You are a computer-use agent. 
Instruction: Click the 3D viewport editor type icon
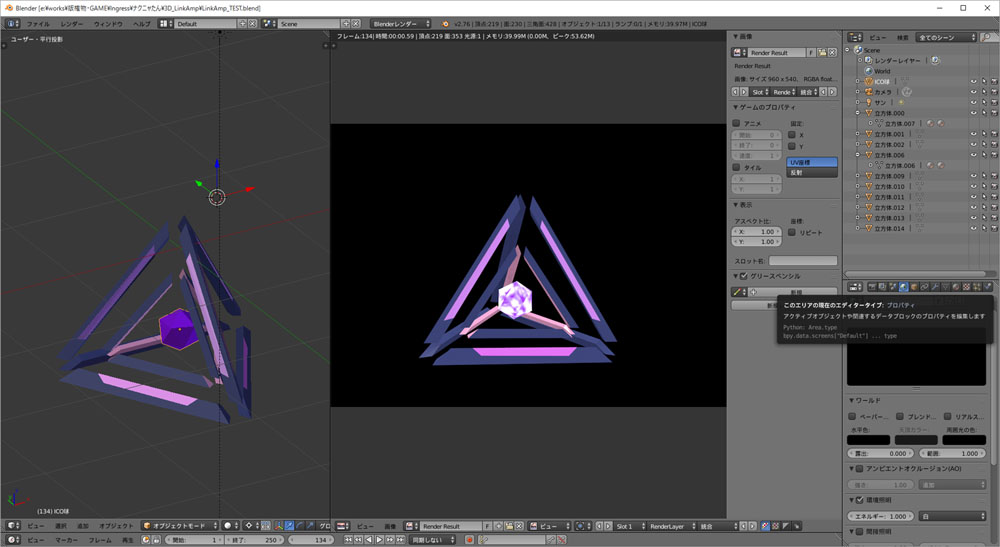point(11,526)
